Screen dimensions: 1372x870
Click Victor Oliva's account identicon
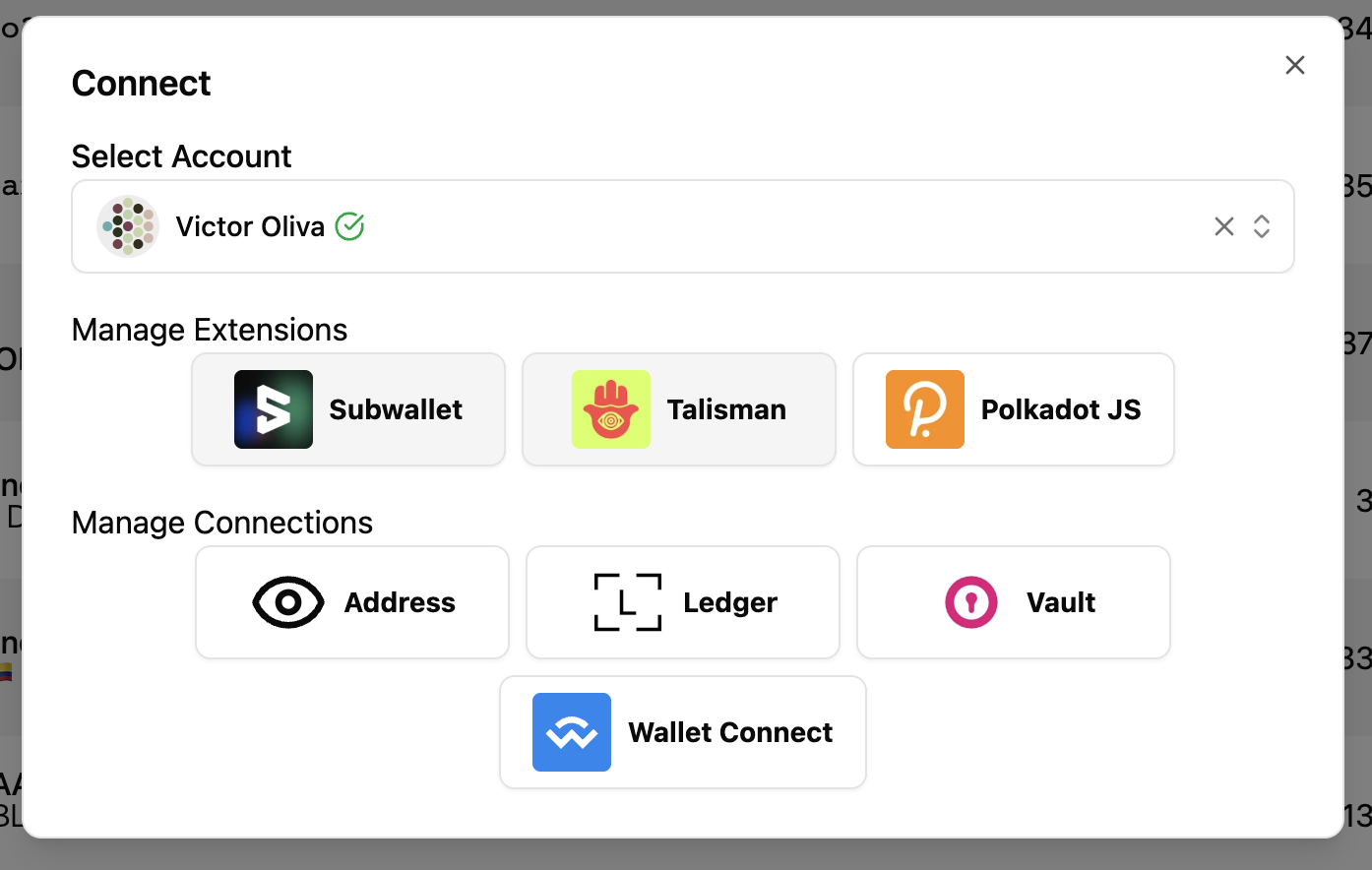click(128, 226)
